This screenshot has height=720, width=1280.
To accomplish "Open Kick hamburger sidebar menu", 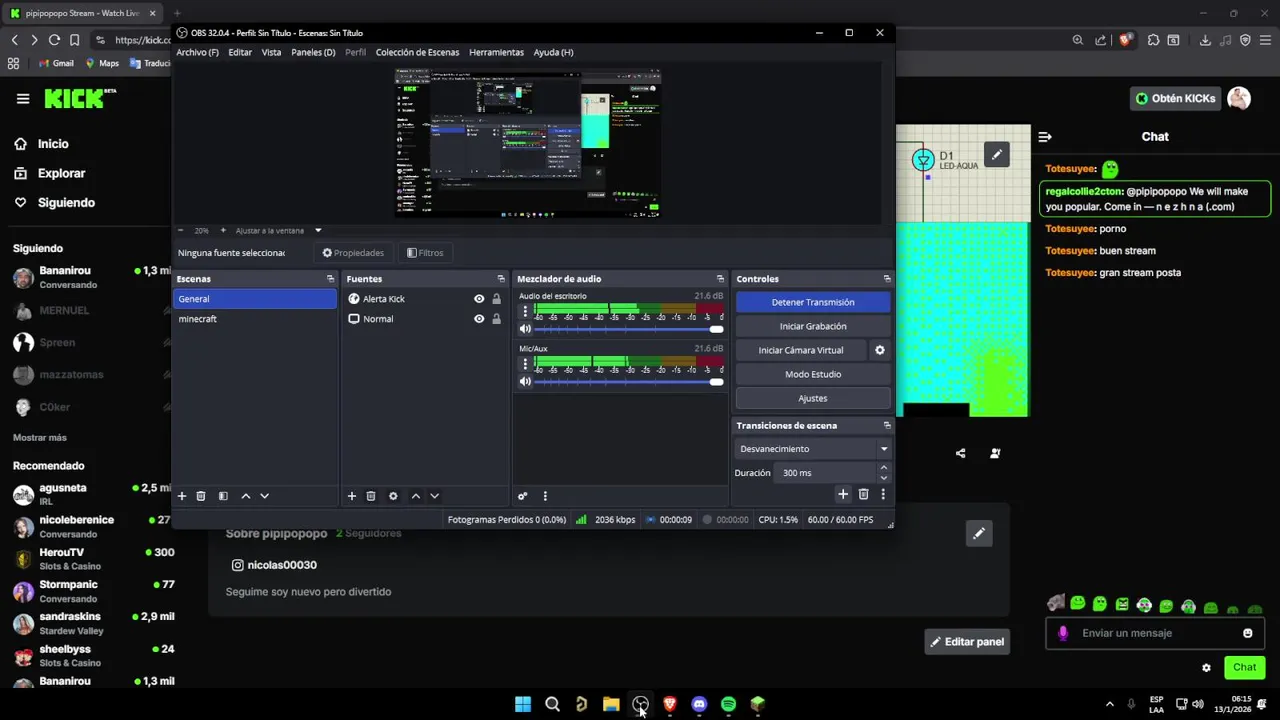I will pyautogui.click(x=23, y=98).
